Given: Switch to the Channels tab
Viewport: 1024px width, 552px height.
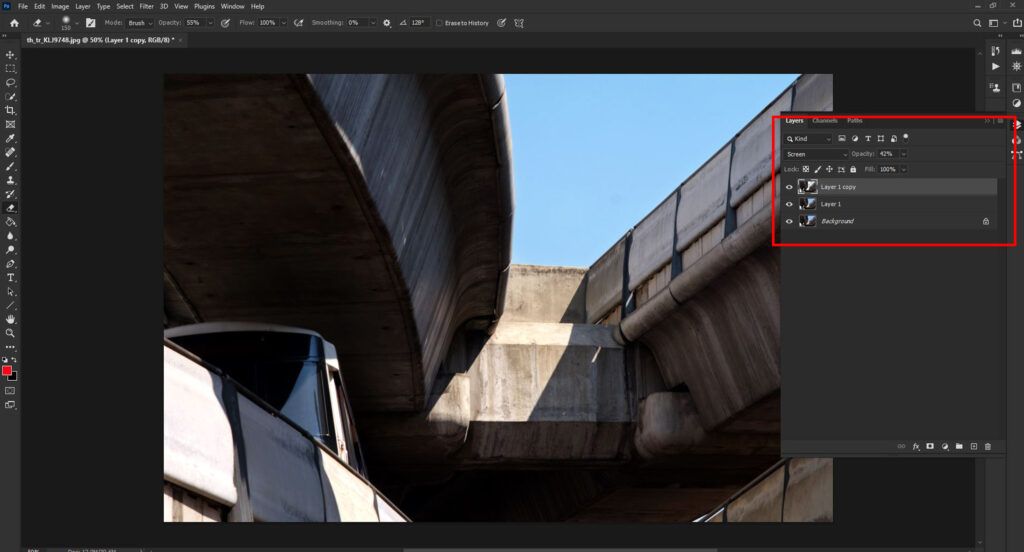Looking at the screenshot, I should click(825, 121).
